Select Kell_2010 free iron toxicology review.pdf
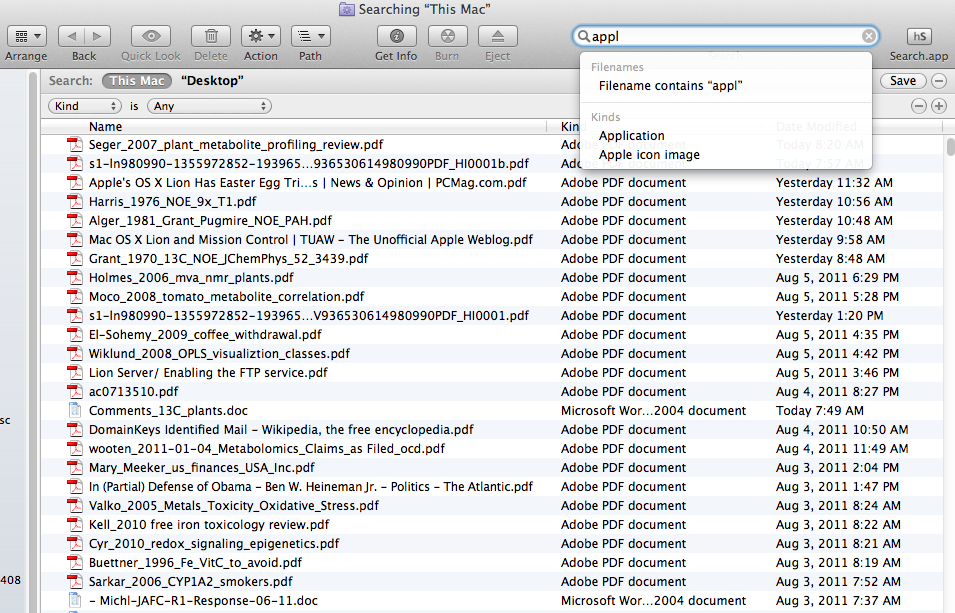The width and height of the screenshot is (955, 613). click(x=209, y=525)
